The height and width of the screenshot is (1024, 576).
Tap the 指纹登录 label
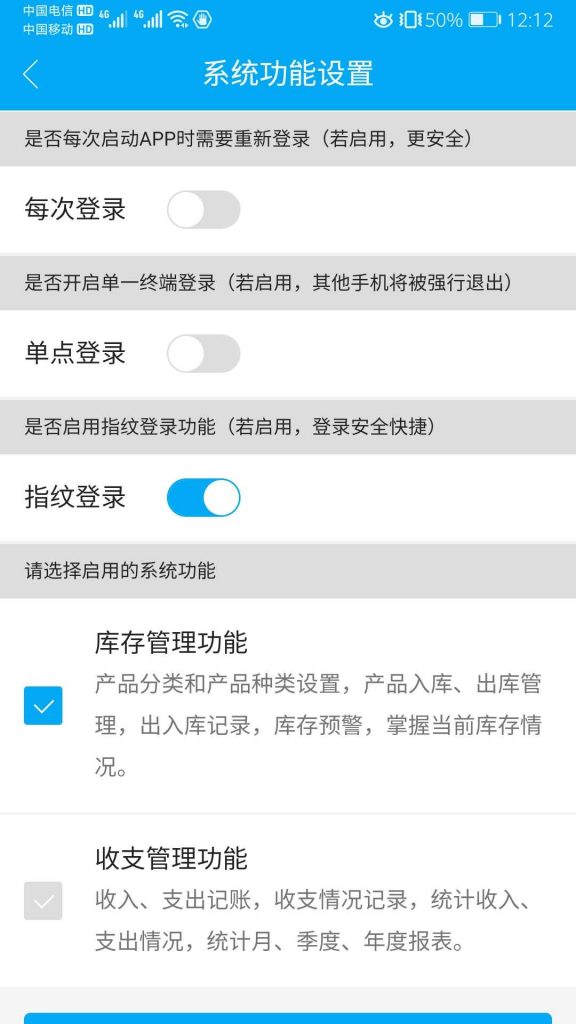pyautogui.click(x=75, y=498)
